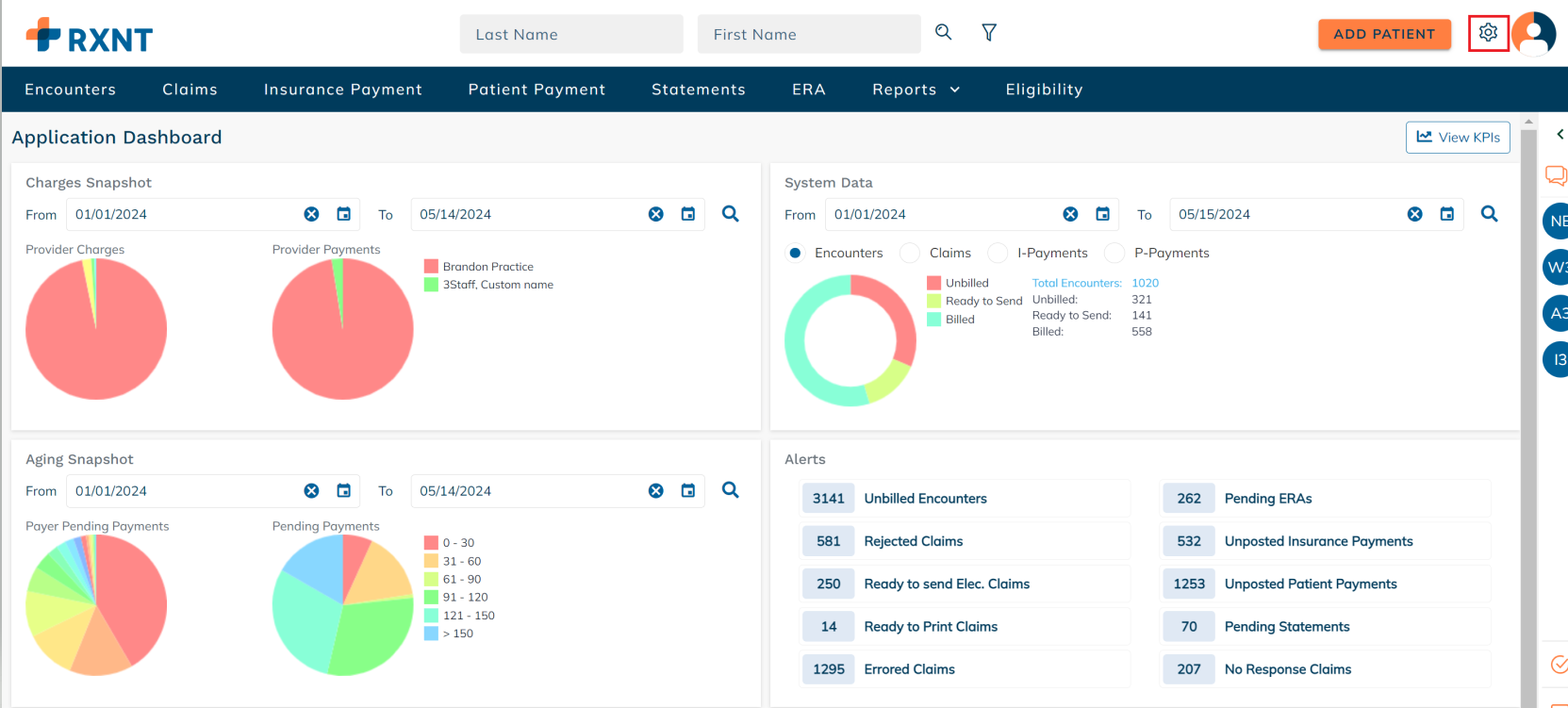Open the Eligibility menu item
This screenshot has width=1568, height=708.
coord(1044,90)
